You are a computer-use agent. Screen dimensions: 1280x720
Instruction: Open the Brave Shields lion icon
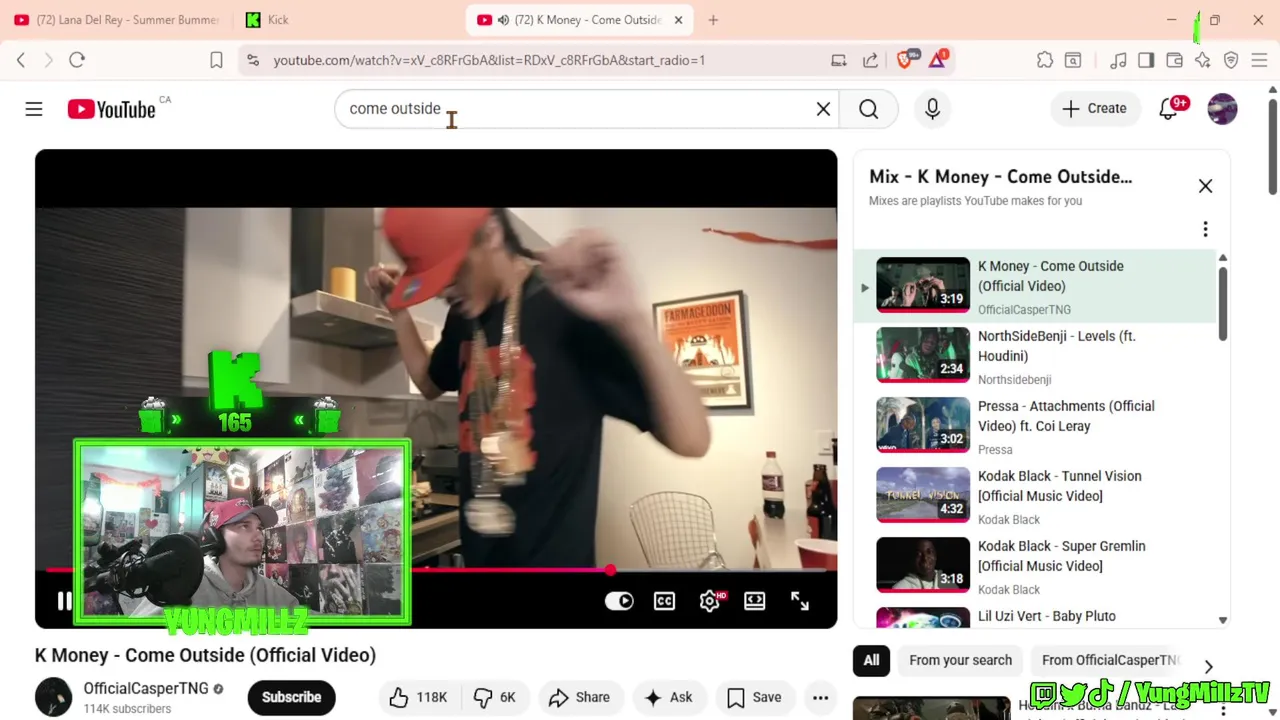point(905,60)
